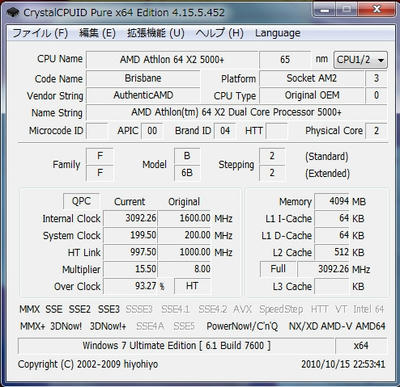Click the greyed SpeedStep feature label
This screenshot has height=387, width=400.
[x=281, y=309]
